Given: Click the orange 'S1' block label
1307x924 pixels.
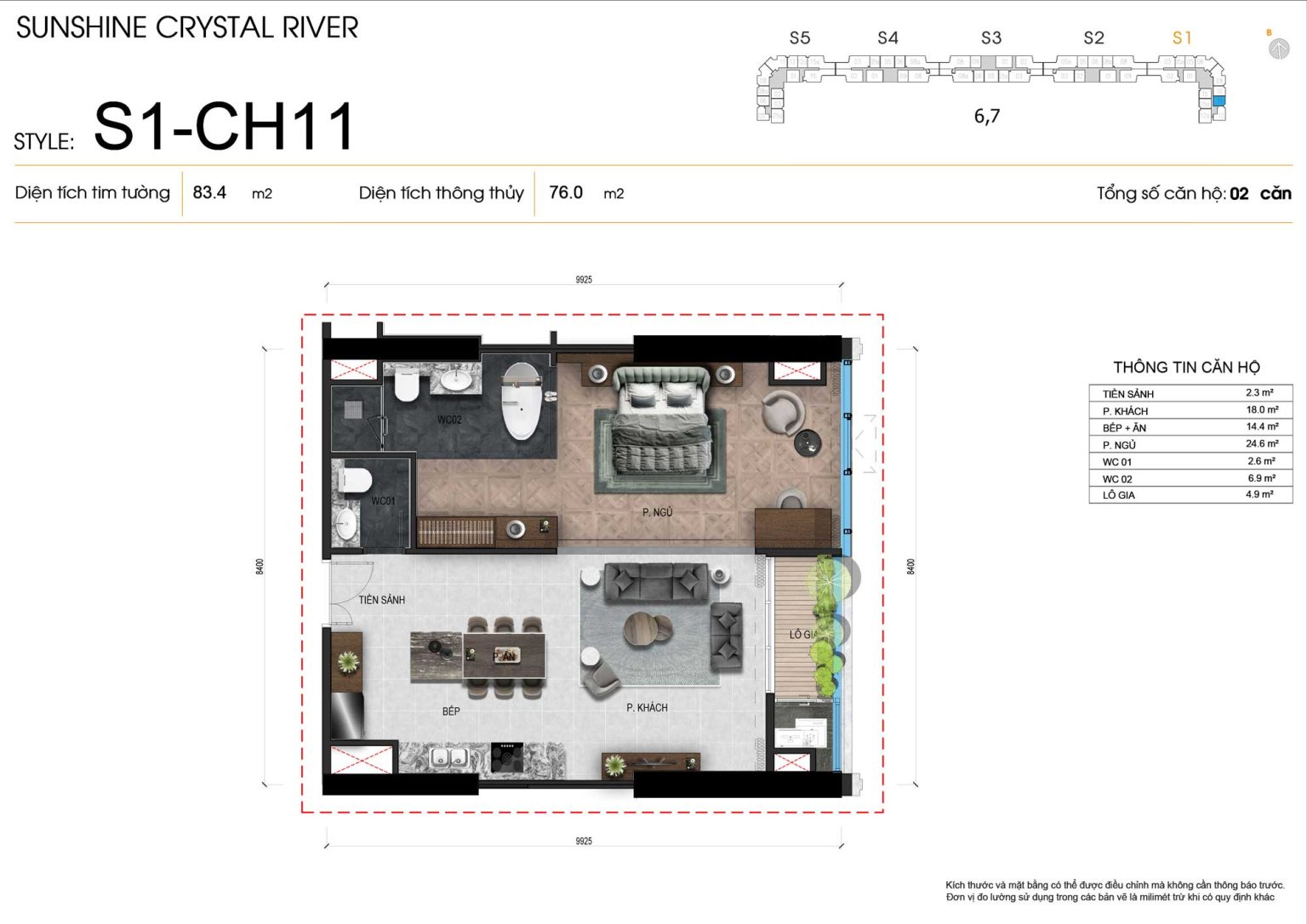Looking at the screenshot, I should 1182,37.
